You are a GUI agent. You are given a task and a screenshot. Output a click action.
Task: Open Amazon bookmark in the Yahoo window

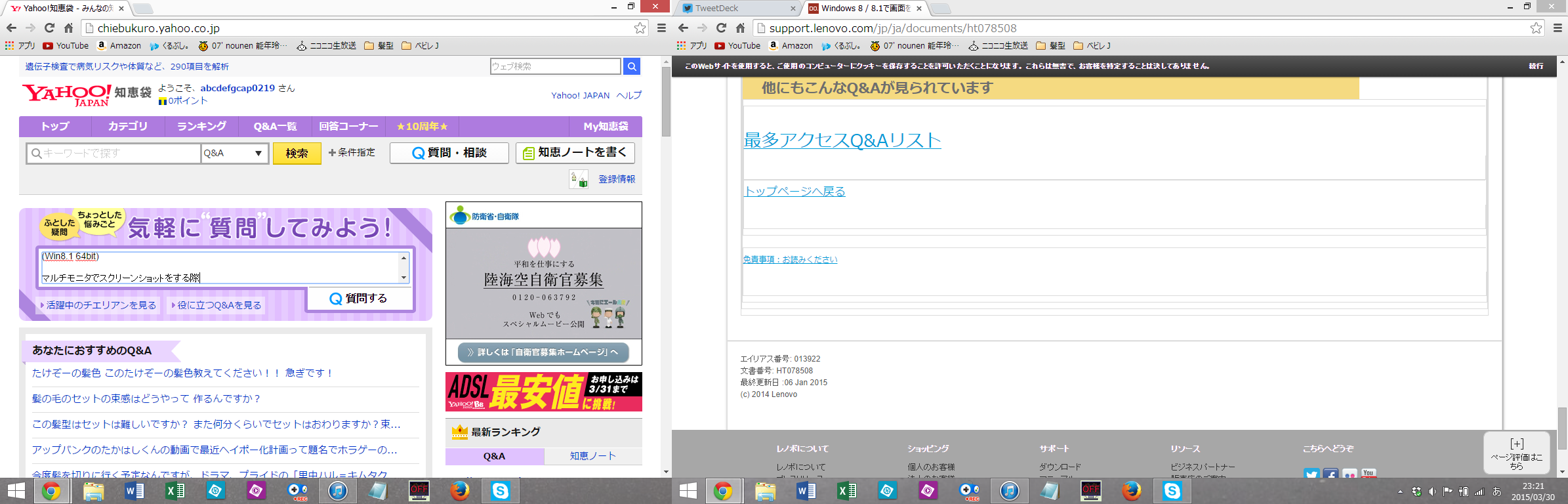click(119, 46)
